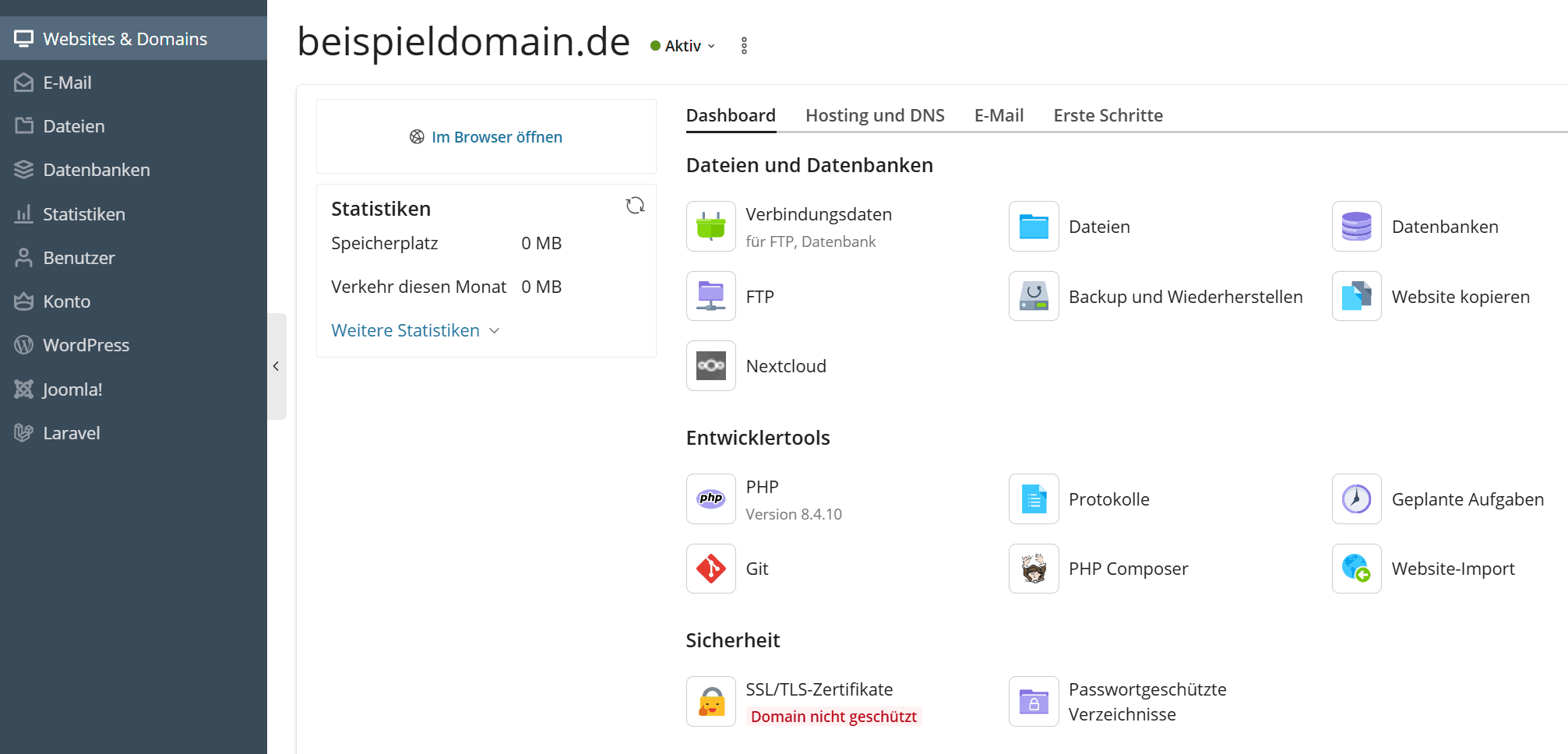
Task: Click the Verkehr diesen Monat label
Action: coord(418,287)
